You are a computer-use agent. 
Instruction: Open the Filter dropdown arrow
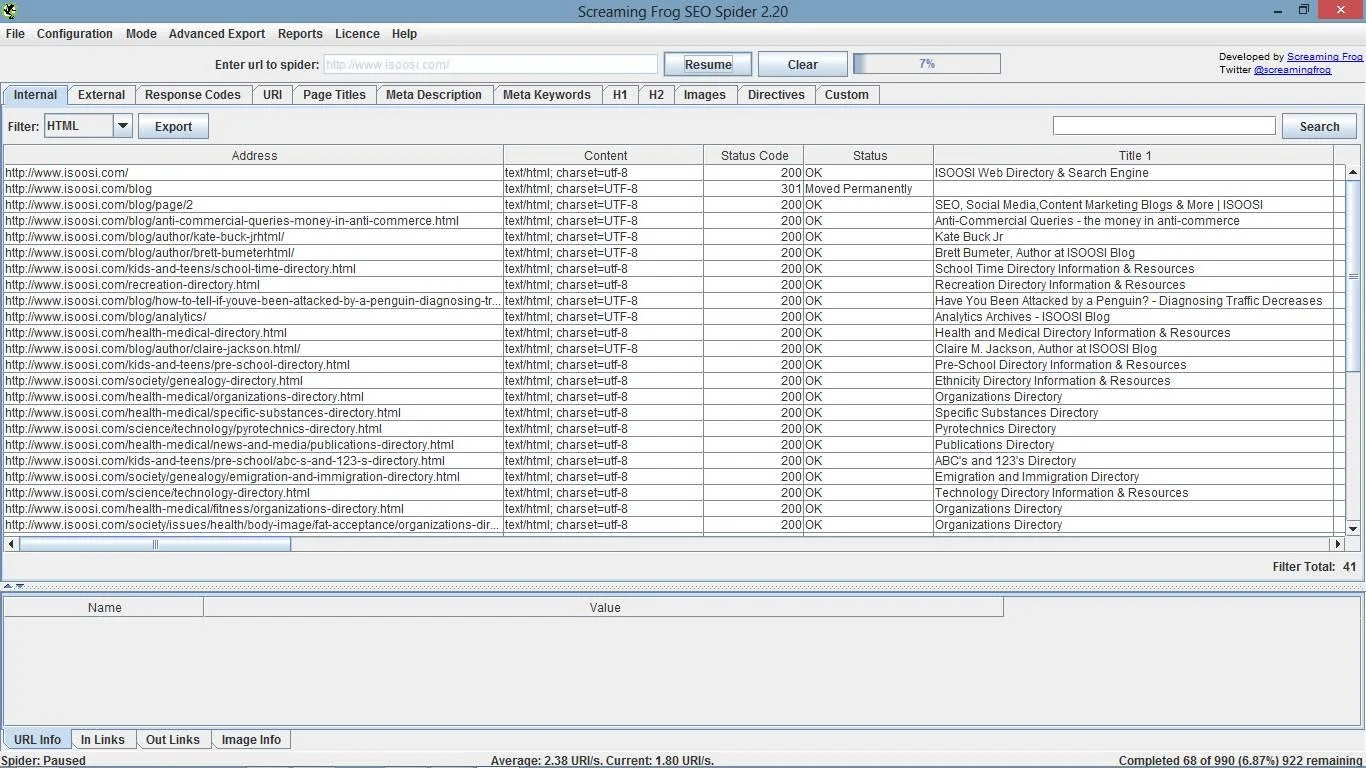[123, 126]
